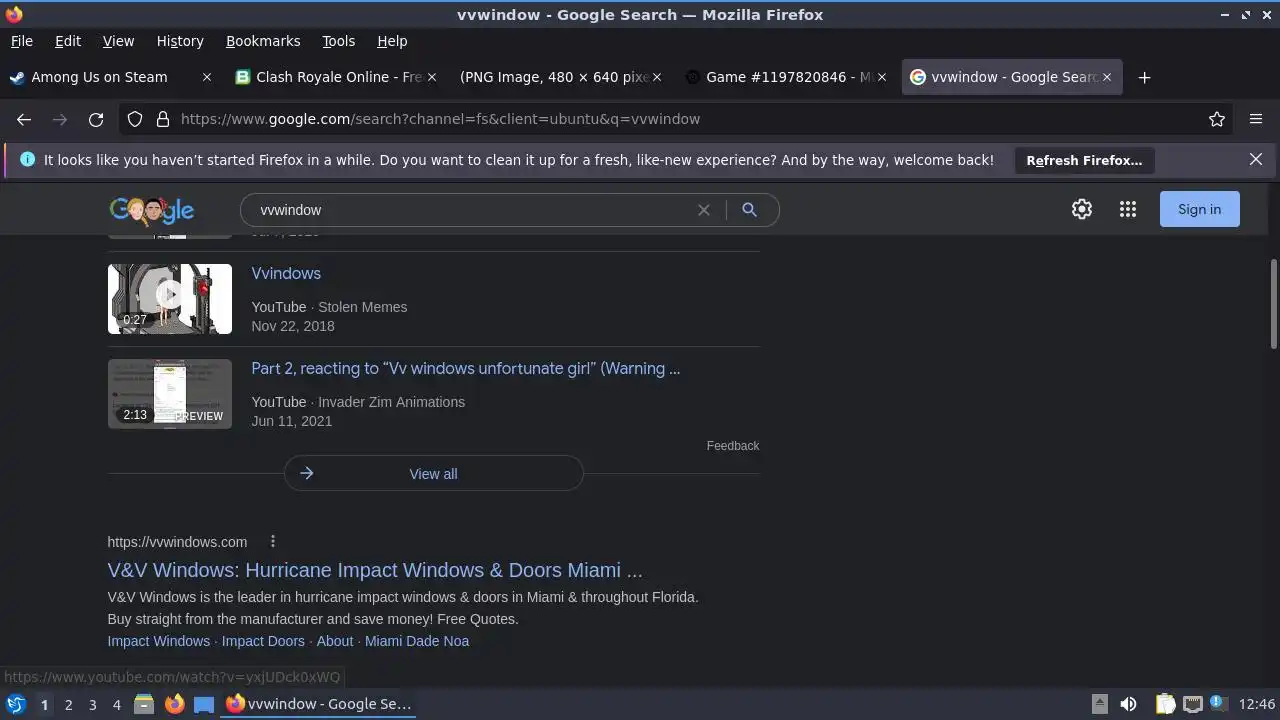Open the network status tray icon

pos(1192,704)
